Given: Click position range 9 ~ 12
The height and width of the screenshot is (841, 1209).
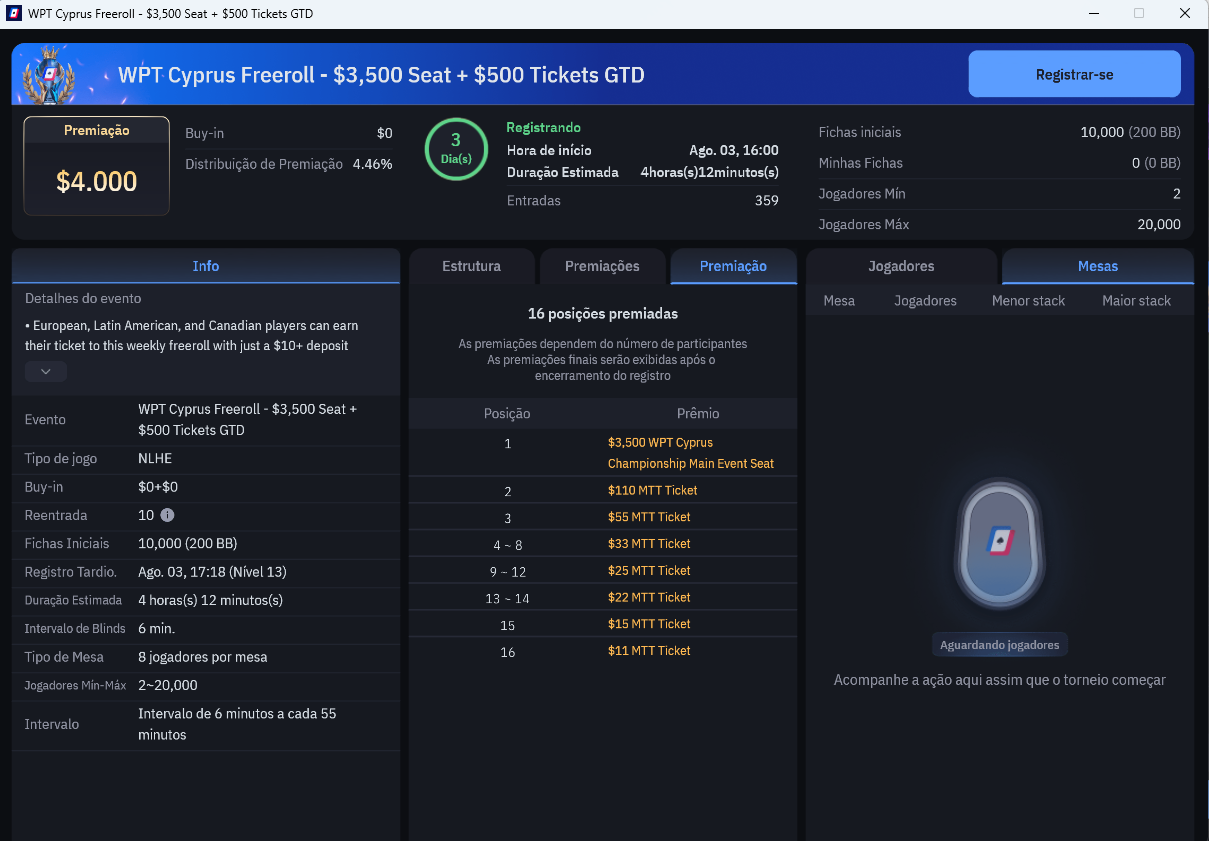Looking at the screenshot, I should [507, 572].
